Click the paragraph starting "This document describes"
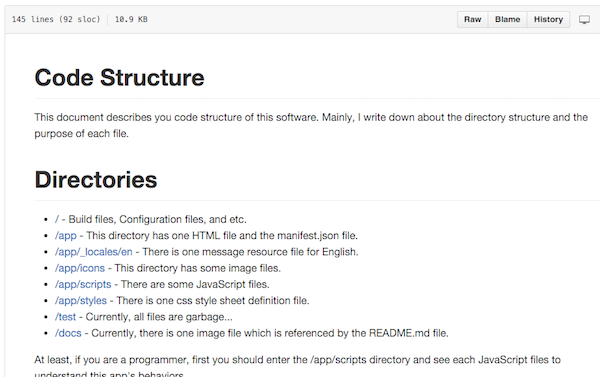The width and height of the screenshot is (600, 377). pyautogui.click(x=311, y=125)
